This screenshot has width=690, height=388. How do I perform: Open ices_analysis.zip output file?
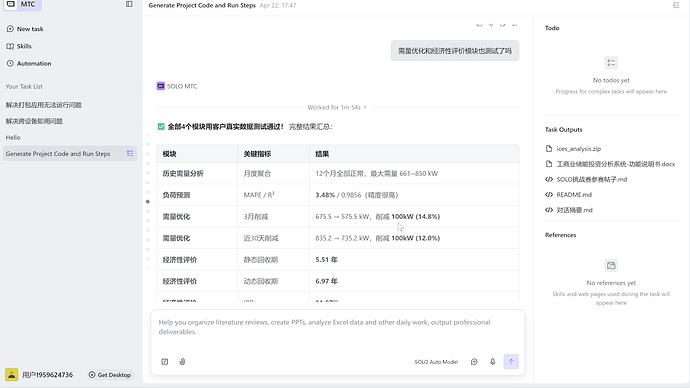click(x=578, y=149)
